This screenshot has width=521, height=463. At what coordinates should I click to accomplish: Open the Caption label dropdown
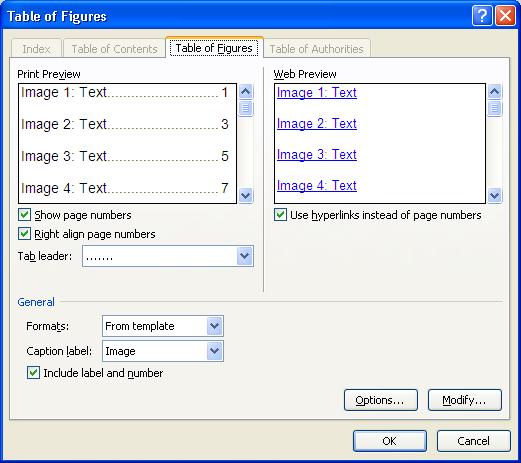click(215, 351)
